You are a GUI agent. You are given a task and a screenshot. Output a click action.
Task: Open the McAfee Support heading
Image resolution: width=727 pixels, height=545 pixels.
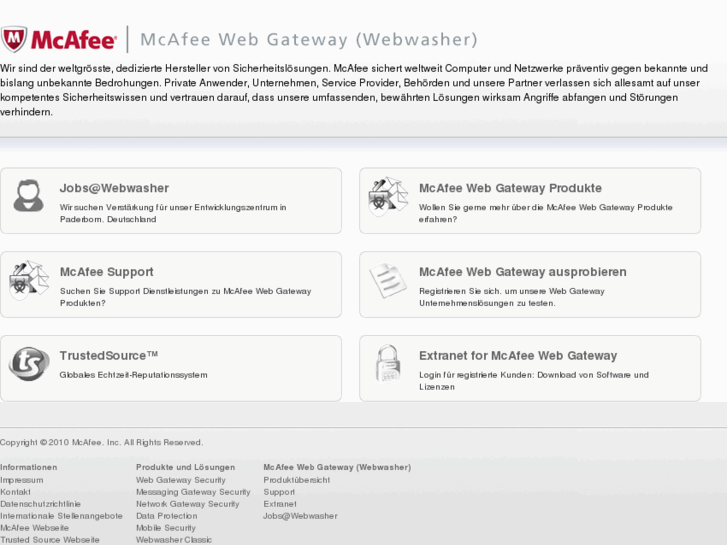[x=107, y=272]
